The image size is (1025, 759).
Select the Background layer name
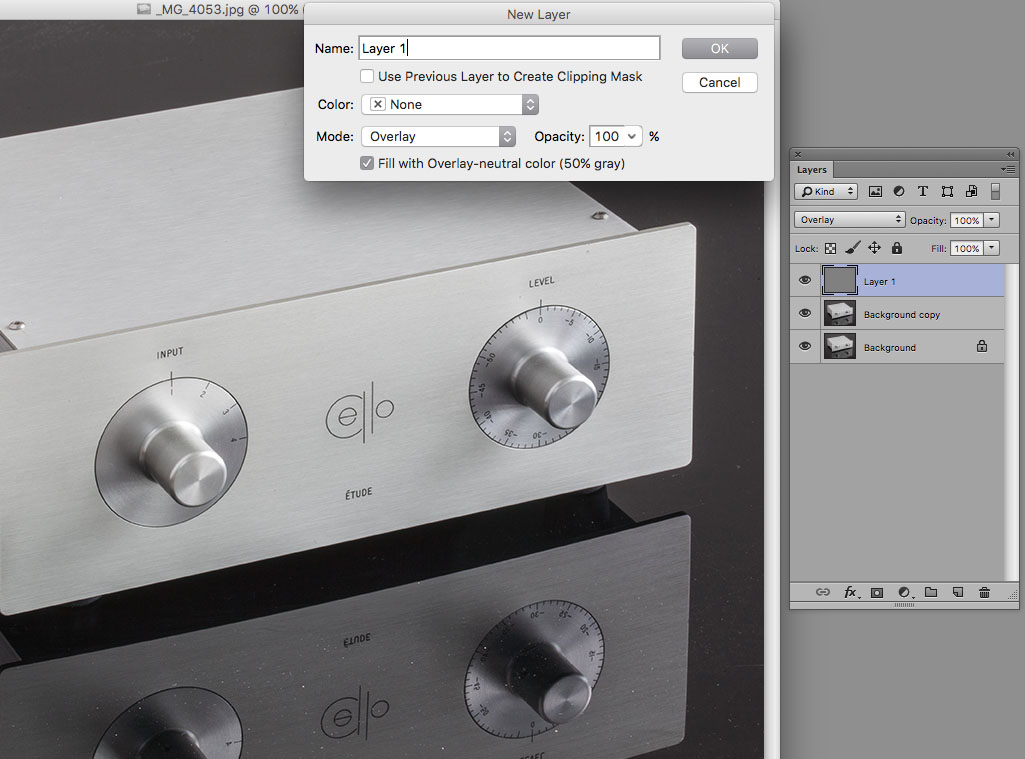click(x=889, y=348)
